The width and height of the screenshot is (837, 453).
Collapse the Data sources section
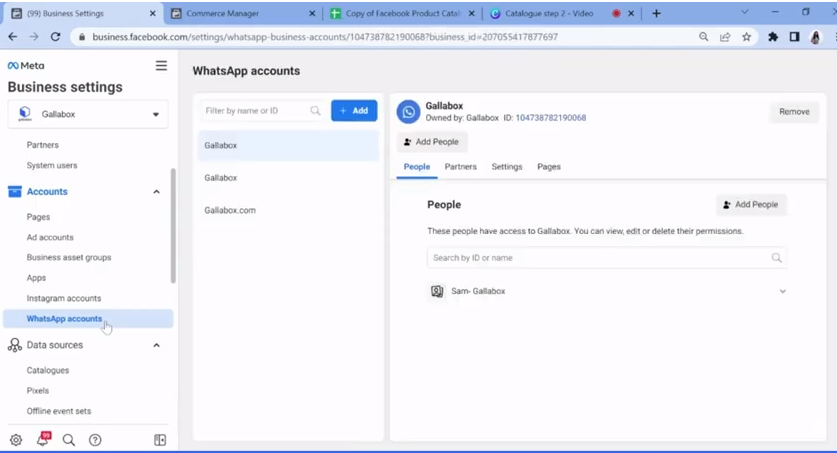[x=156, y=345]
